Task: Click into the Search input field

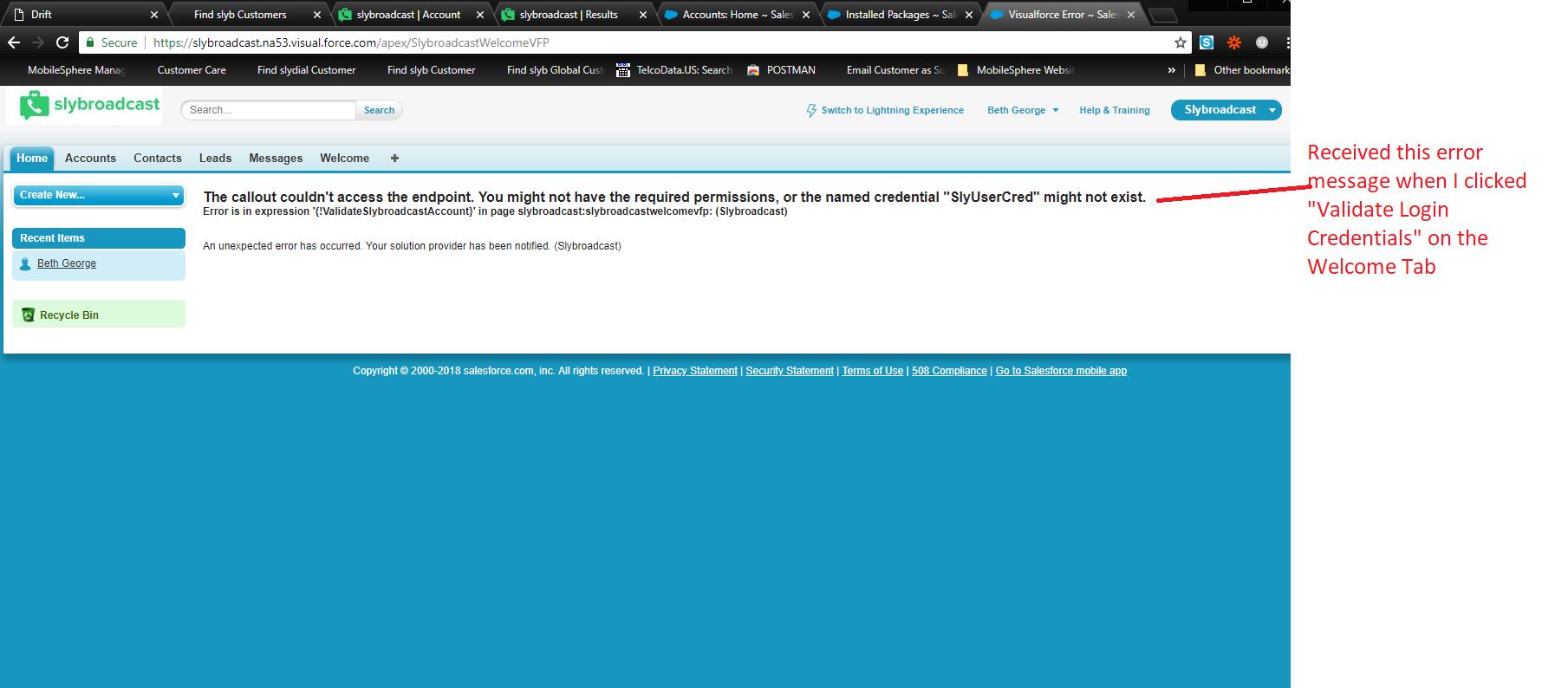Action: click(x=268, y=110)
